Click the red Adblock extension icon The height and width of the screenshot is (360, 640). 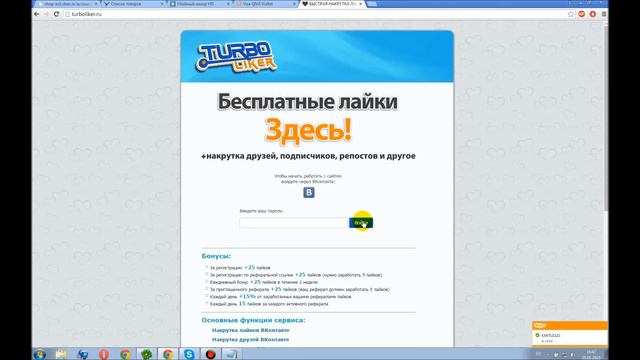pos(582,14)
